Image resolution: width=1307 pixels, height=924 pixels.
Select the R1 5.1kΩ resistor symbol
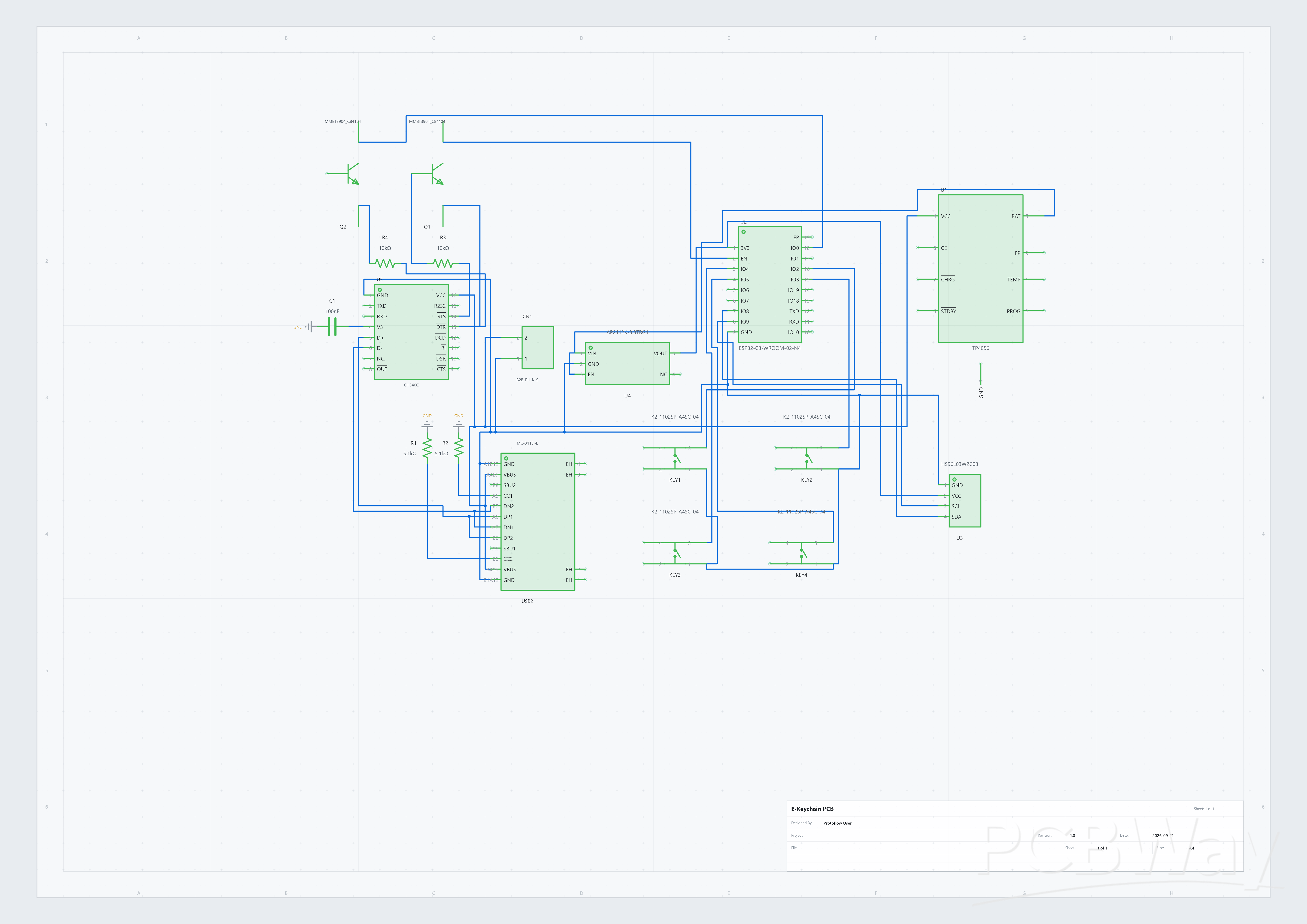point(427,448)
